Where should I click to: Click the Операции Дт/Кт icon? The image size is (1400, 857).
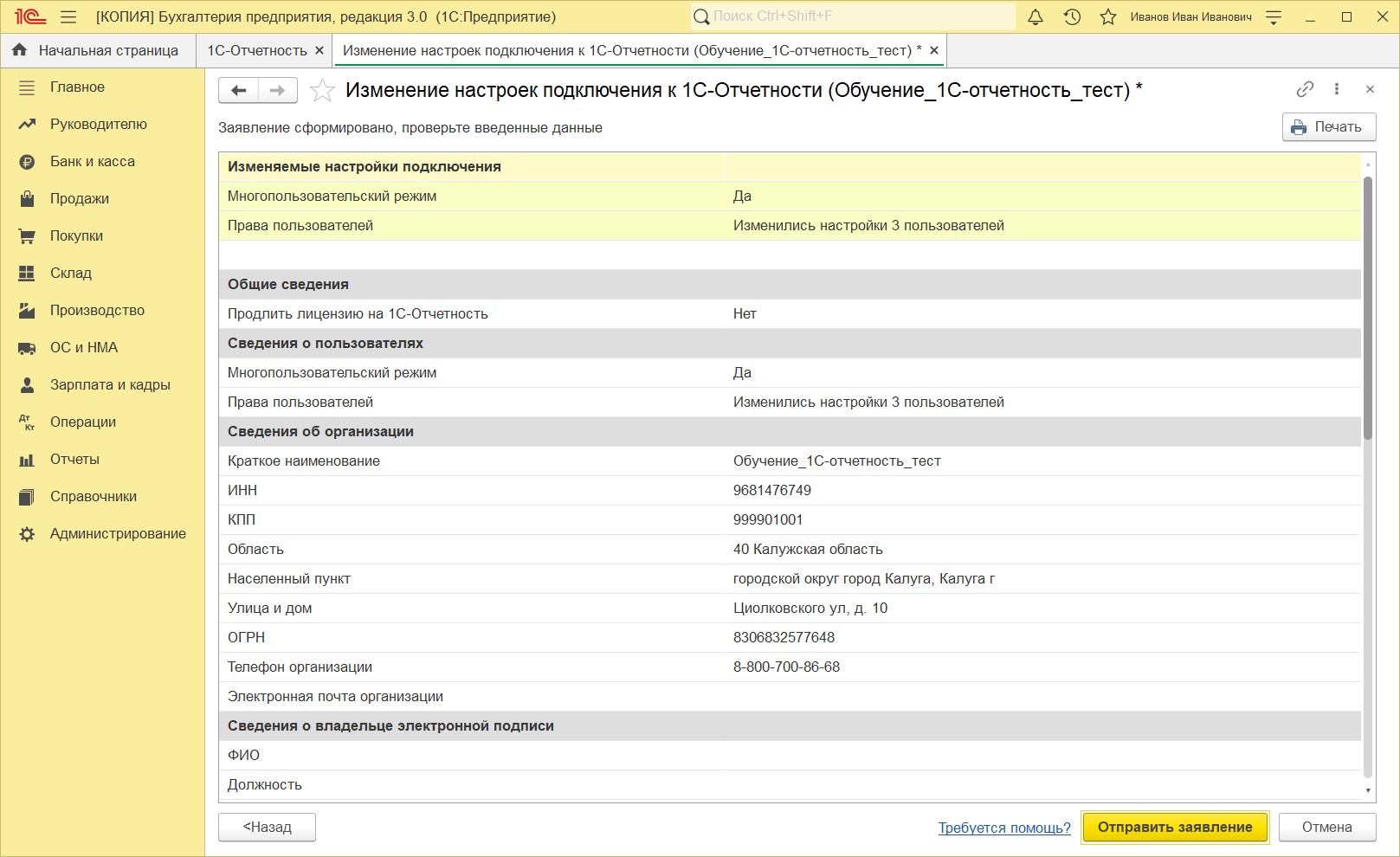(27, 422)
